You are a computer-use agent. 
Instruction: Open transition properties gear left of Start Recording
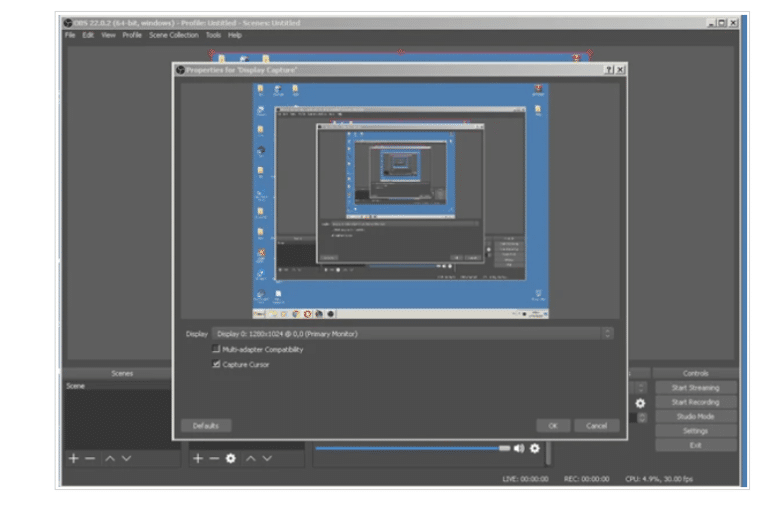click(x=640, y=403)
